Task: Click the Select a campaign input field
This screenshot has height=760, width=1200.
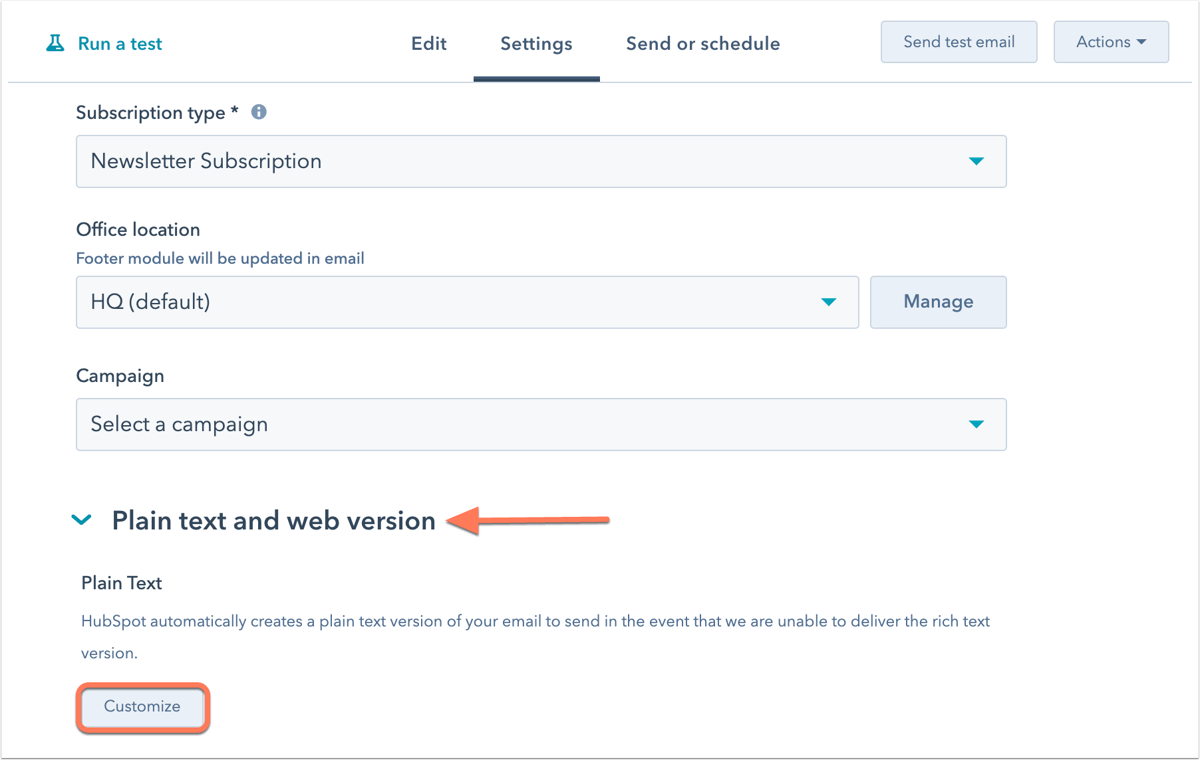Action: 400,424
